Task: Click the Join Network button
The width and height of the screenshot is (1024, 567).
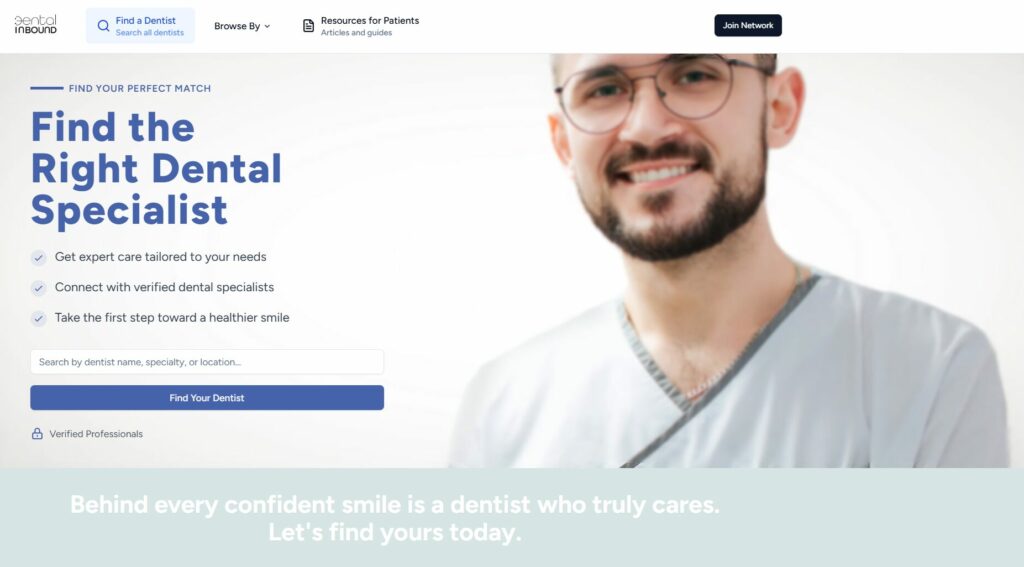Action: click(x=748, y=25)
